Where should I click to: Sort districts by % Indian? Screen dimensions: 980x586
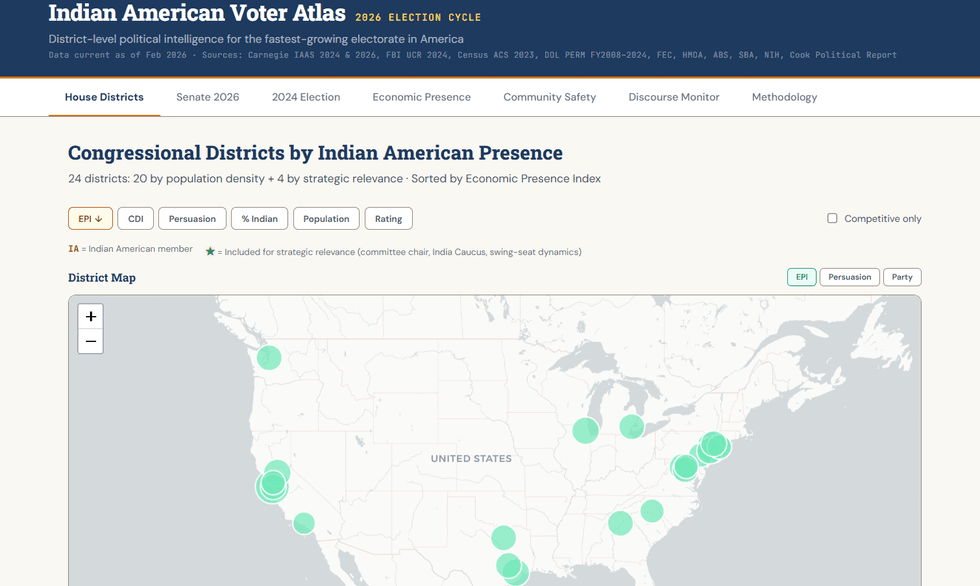point(259,218)
